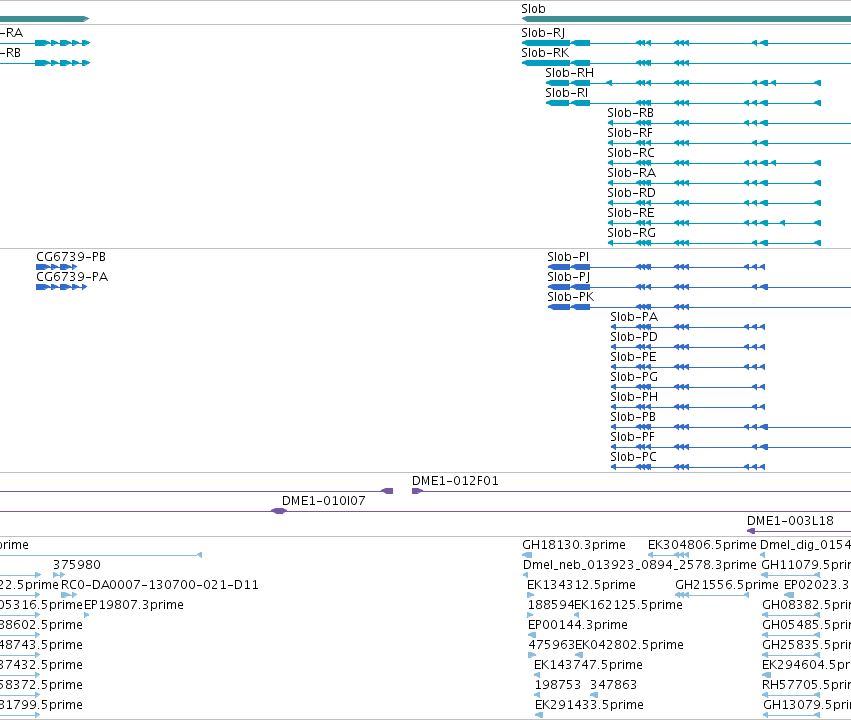Viewport: 851px width, 720px height.
Task: Click the Slob gene label
Action: (x=533, y=9)
